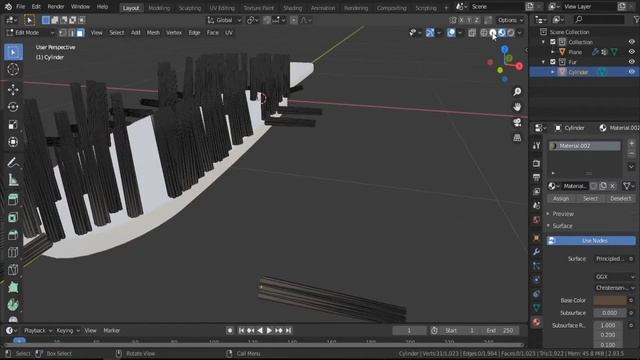640x360 pixels.
Task: Switch to wireframe shading
Action: pos(484,33)
